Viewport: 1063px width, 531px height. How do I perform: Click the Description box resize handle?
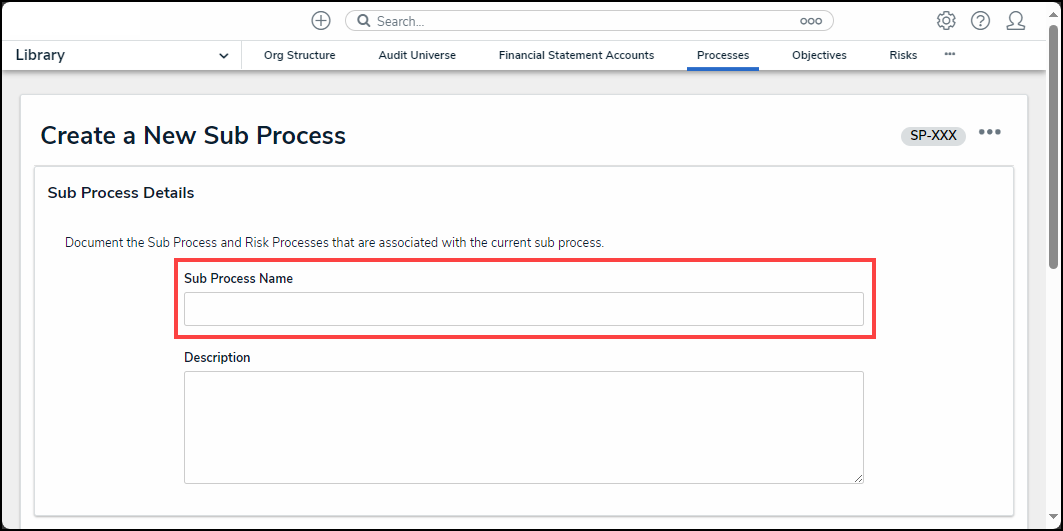point(858,479)
